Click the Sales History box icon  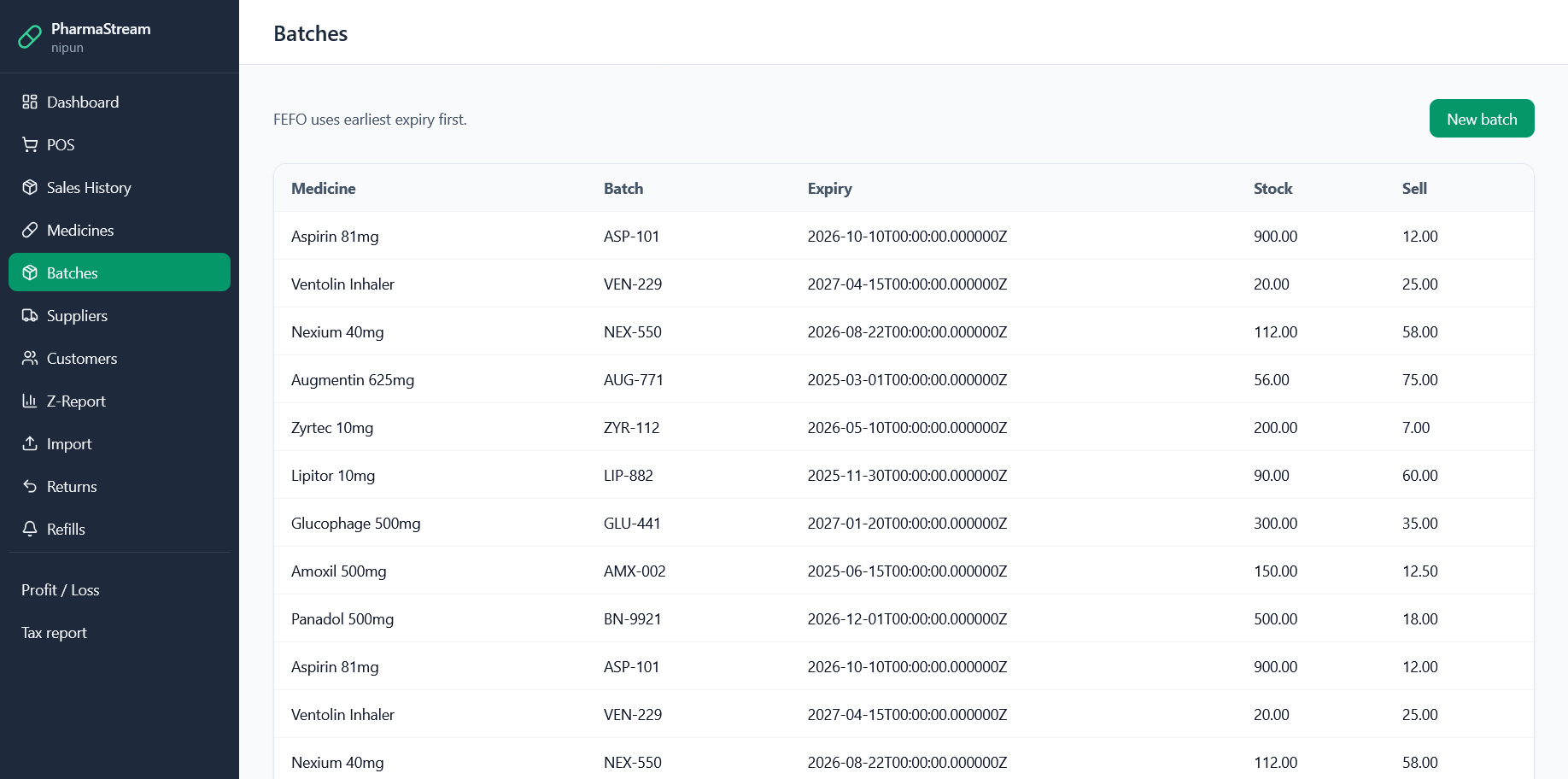tap(30, 188)
